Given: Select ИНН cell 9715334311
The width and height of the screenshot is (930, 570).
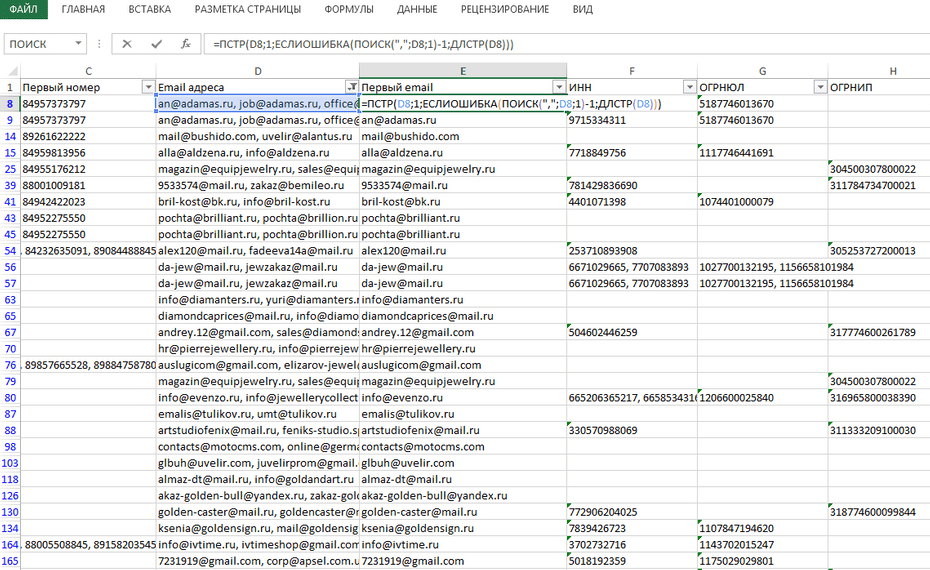Looking at the screenshot, I should [632, 120].
